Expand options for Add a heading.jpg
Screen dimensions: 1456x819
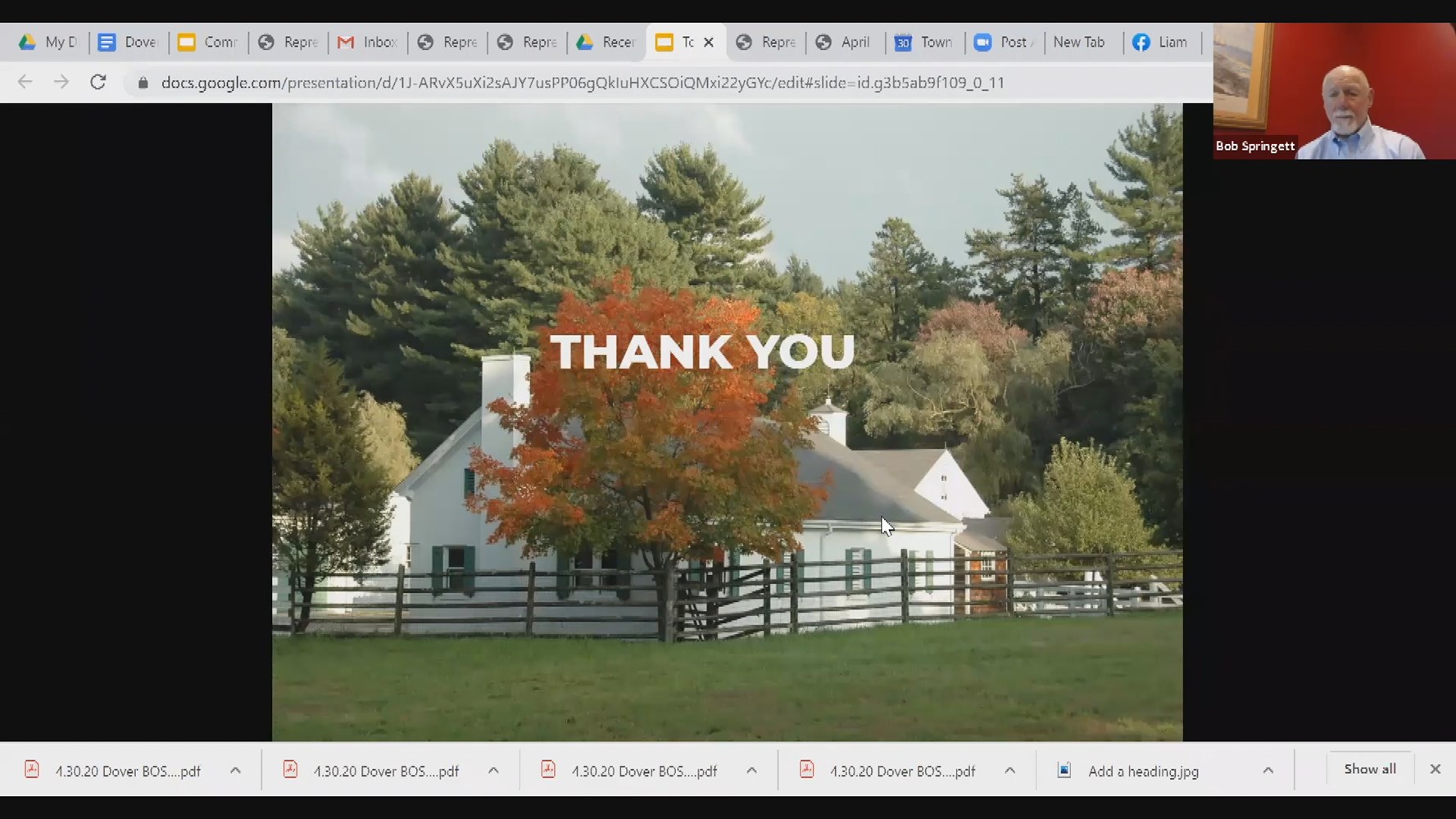point(1268,771)
